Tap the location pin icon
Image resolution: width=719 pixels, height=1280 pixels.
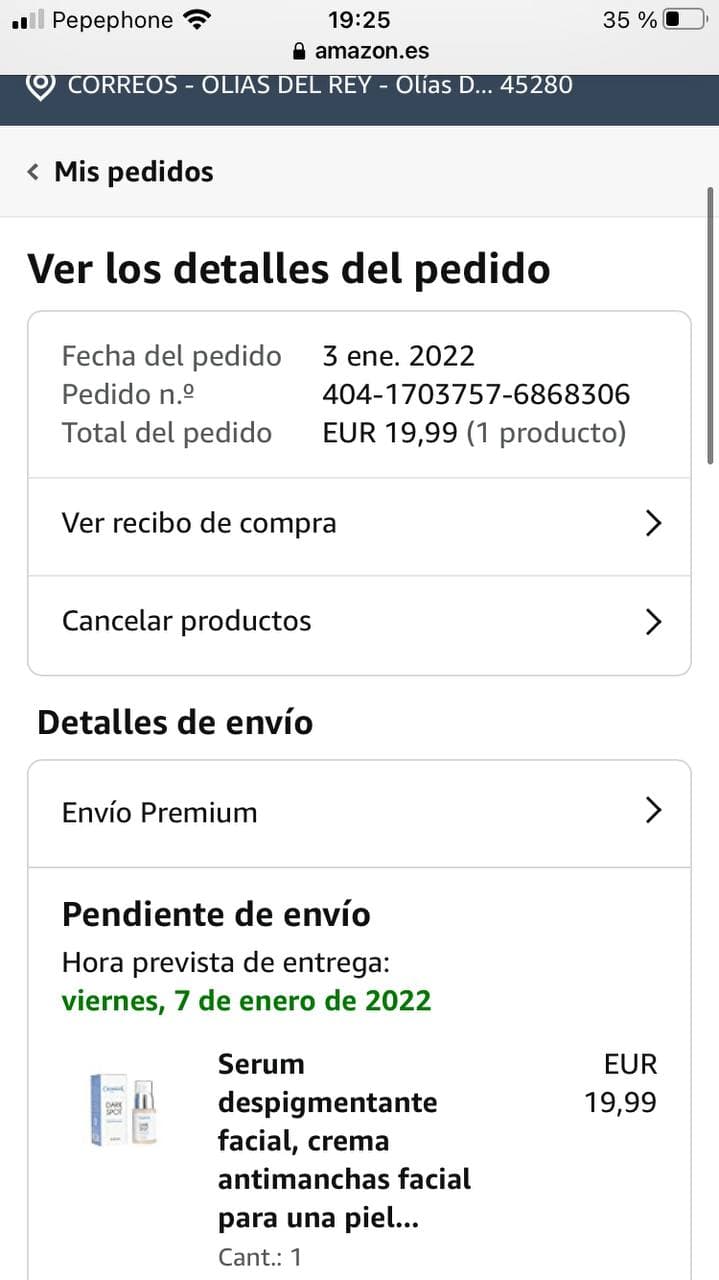point(40,86)
